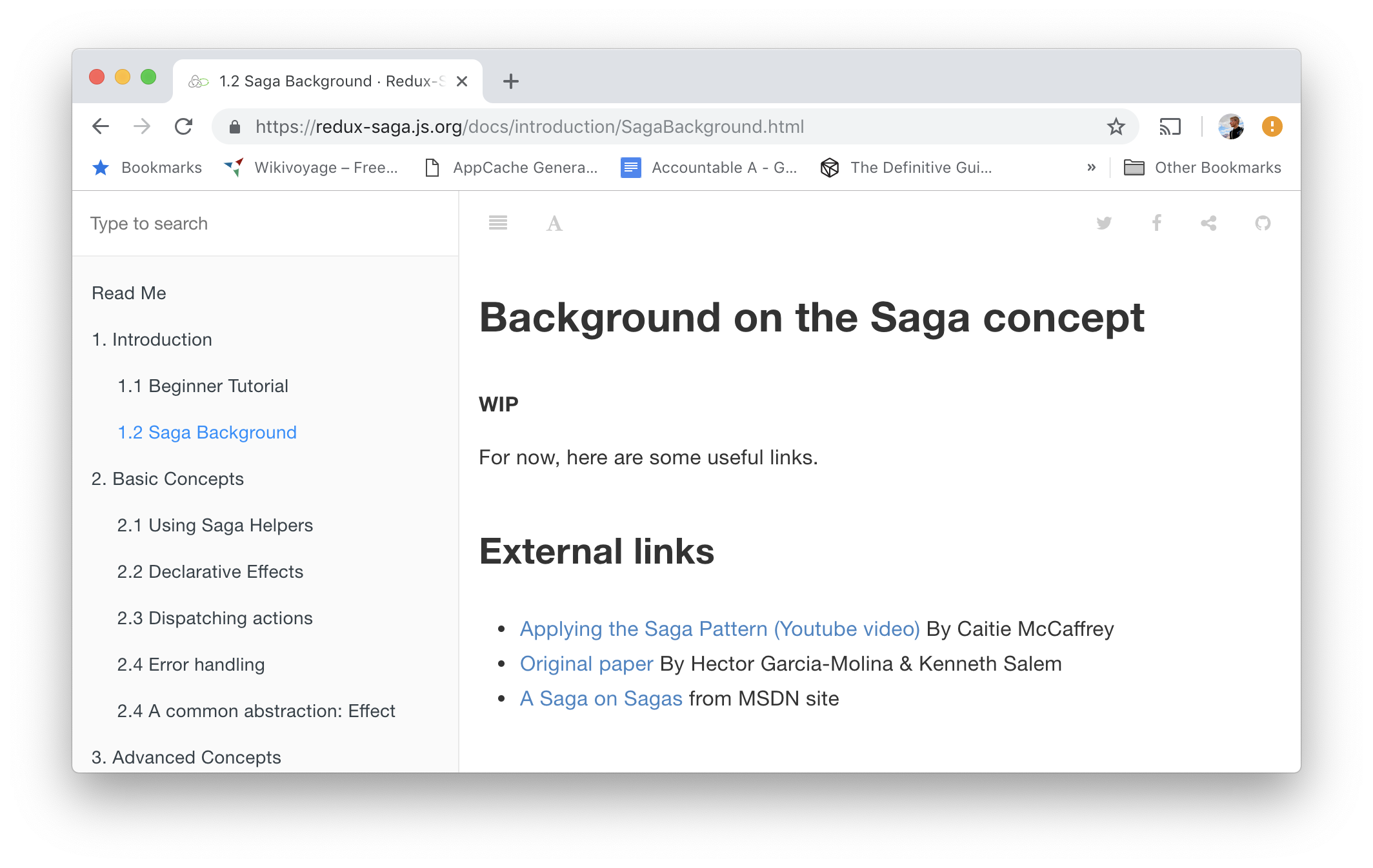
Task: Toggle the sidebar hamburger icon
Action: tap(497, 223)
